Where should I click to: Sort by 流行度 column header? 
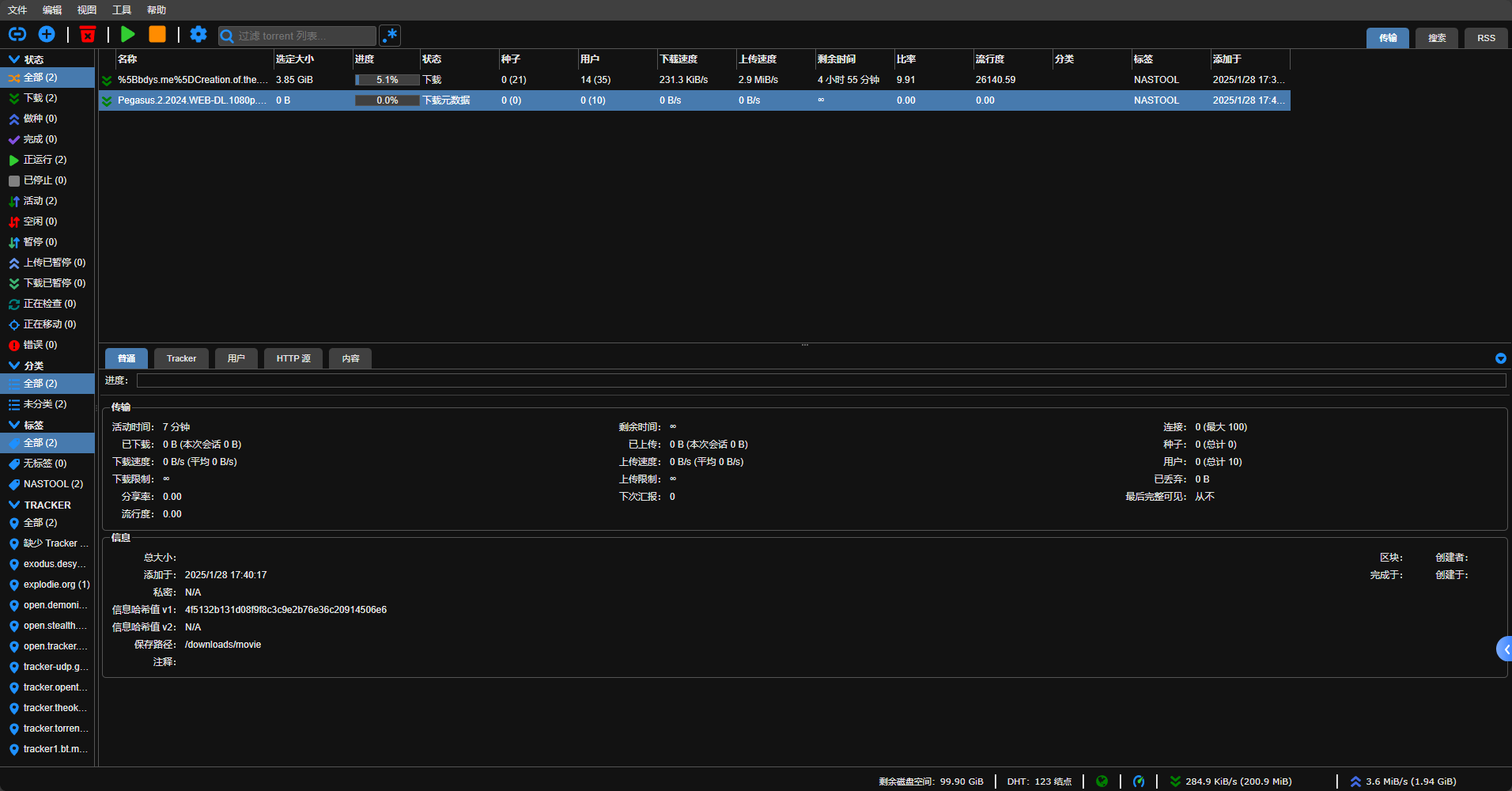click(x=1013, y=59)
